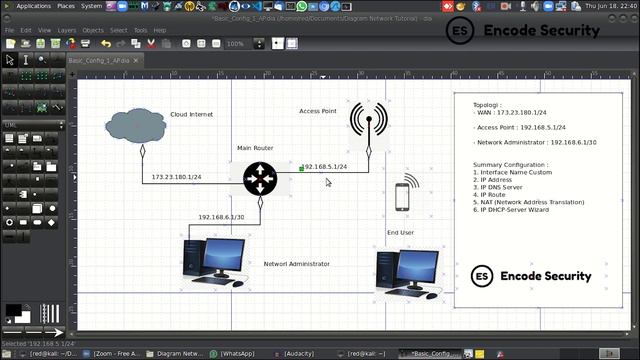Click the zoom 100% input field
This screenshot has height=360, width=640.
238,44
